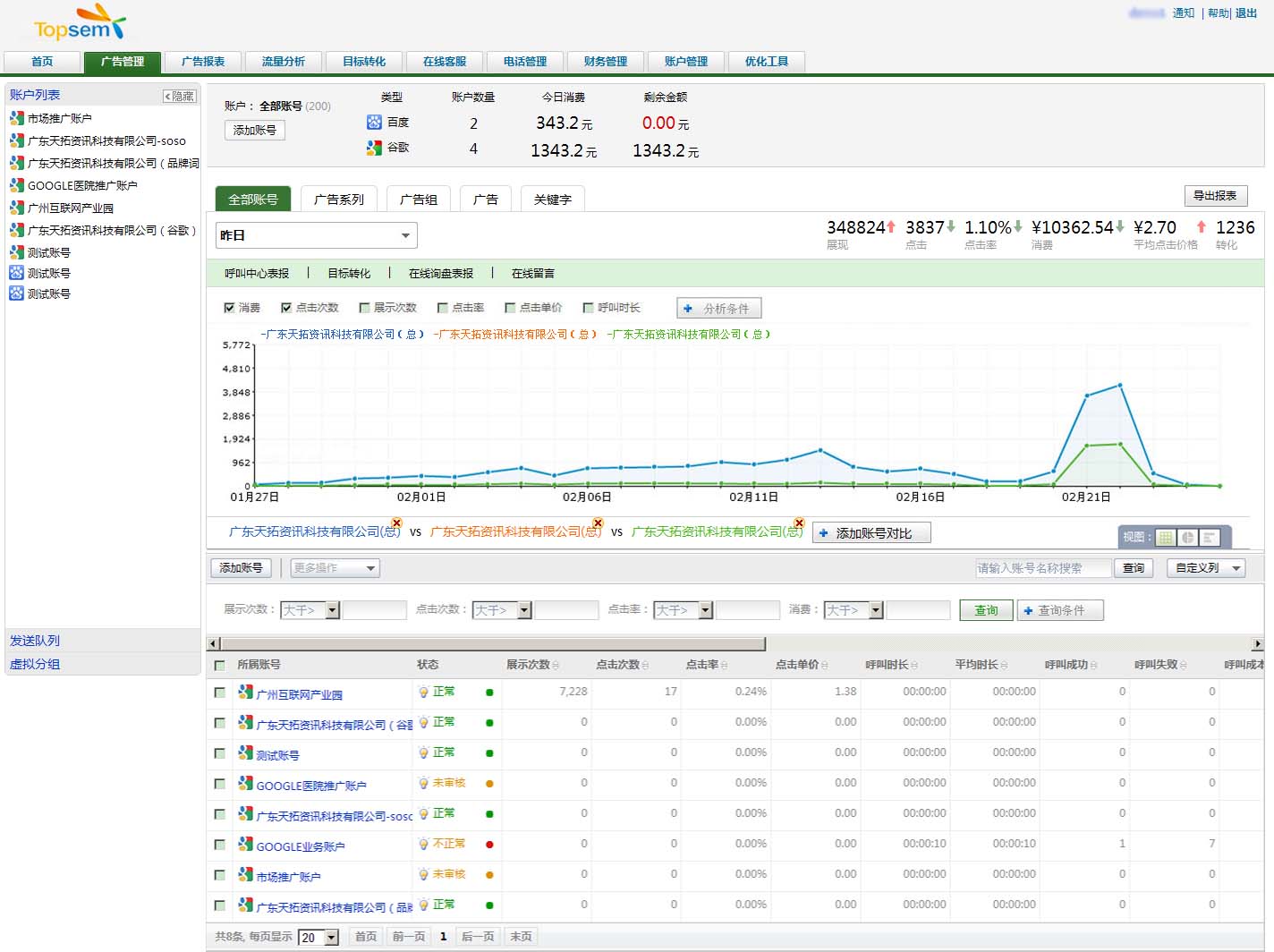Click the Baidu paw icon in summary
Screen dimensions: 1274x952
coord(374,122)
